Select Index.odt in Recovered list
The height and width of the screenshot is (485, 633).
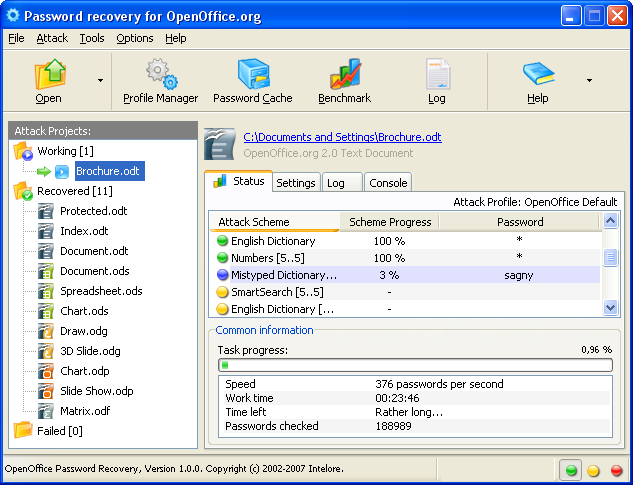click(x=84, y=231)
